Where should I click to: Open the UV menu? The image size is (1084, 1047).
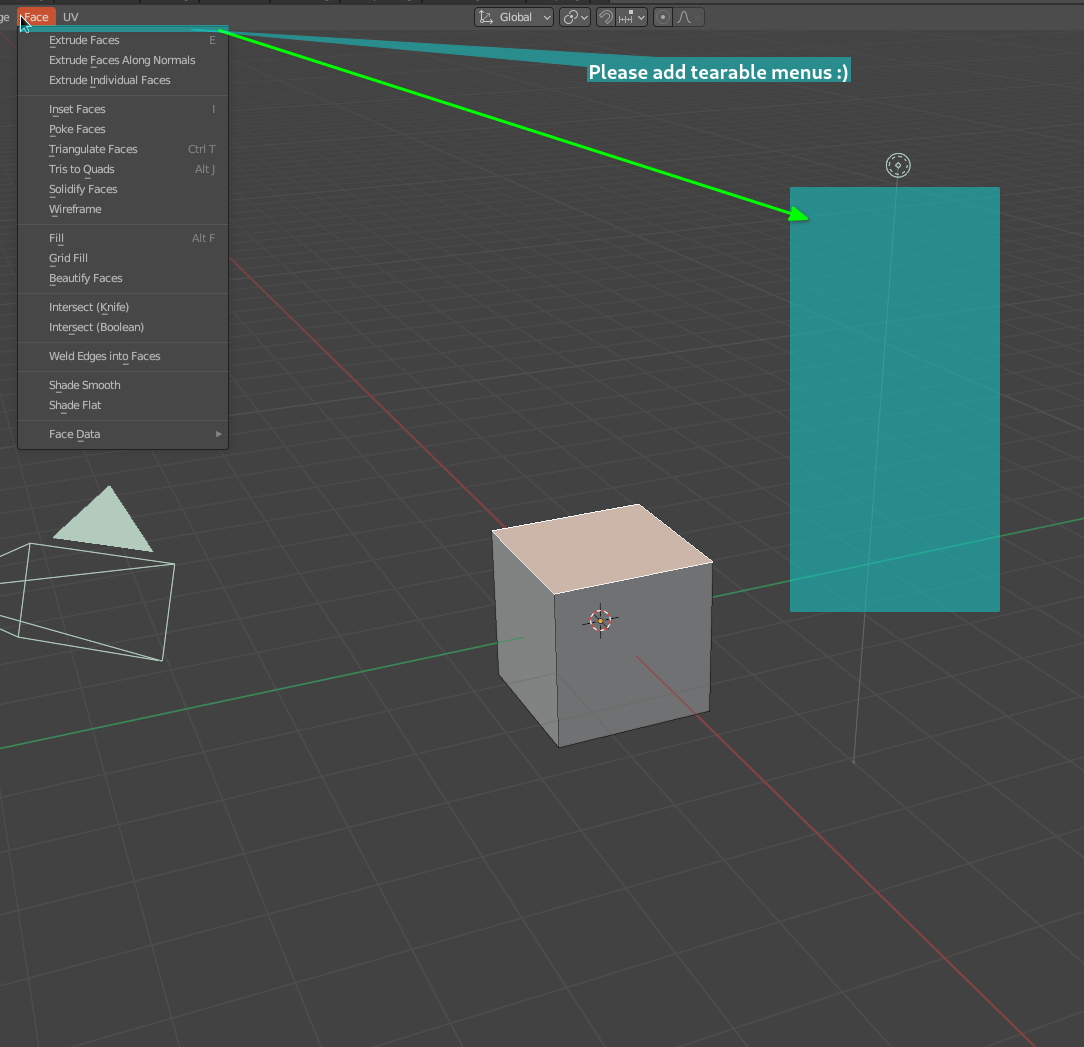(x=71, y=17)
